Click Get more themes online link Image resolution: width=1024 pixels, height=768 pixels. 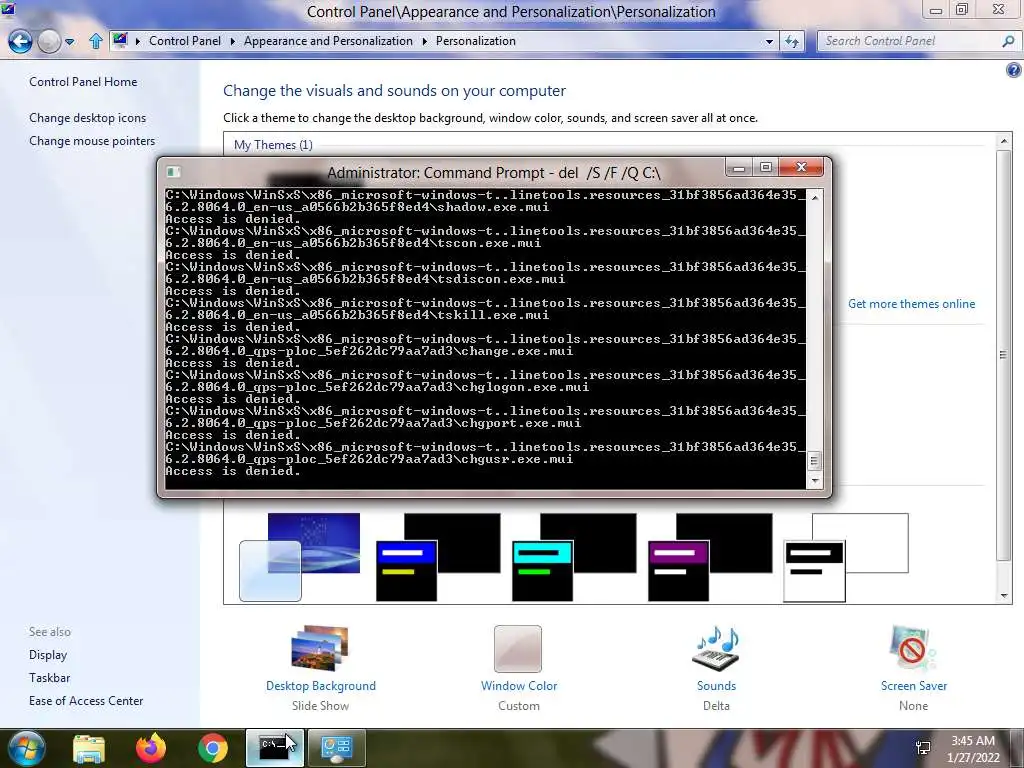click(x=911, y=304)
